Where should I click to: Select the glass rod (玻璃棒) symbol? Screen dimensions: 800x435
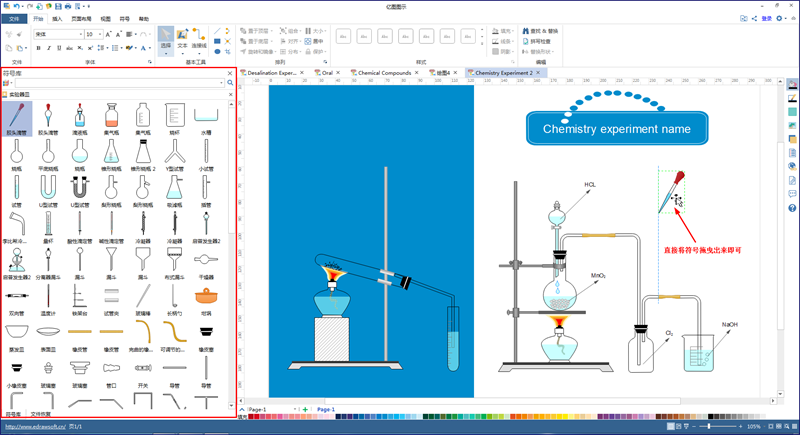(143, 296)
